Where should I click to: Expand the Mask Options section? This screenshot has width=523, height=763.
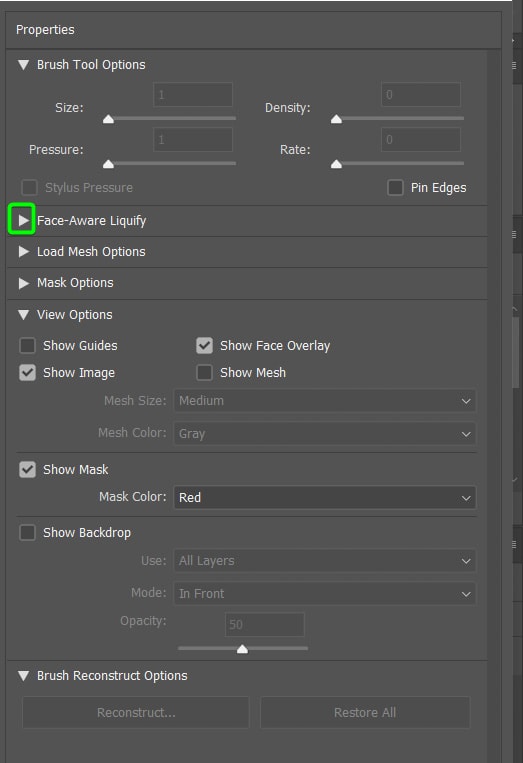tap(23, 283)
